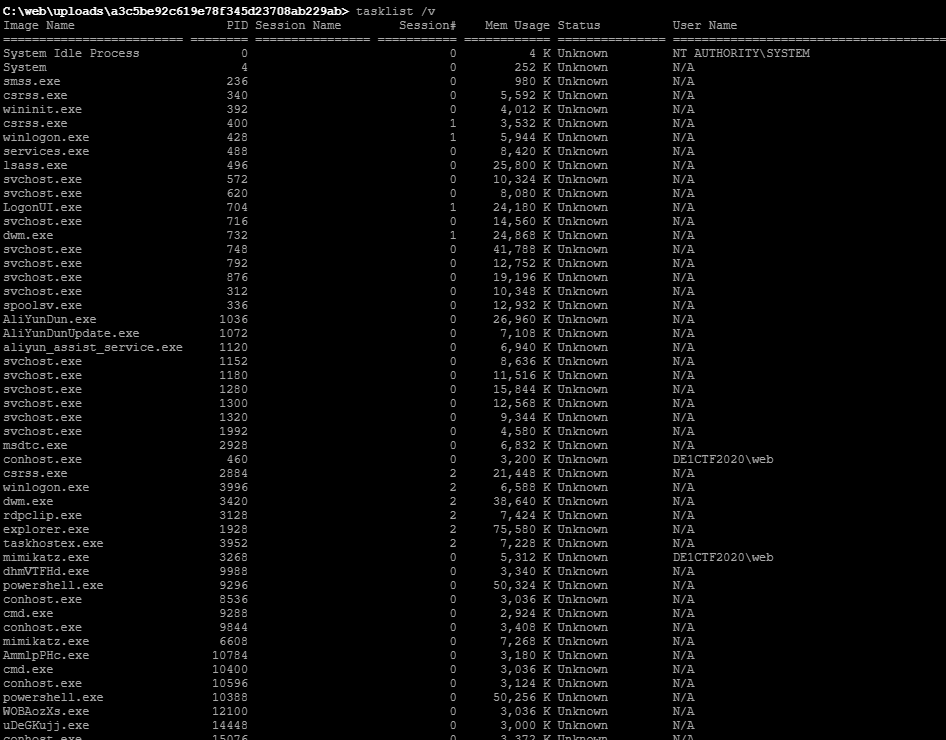The height and width of the screenshot is (740, 946).
Task: Click the Session Name column header
Action: [298, 25]
